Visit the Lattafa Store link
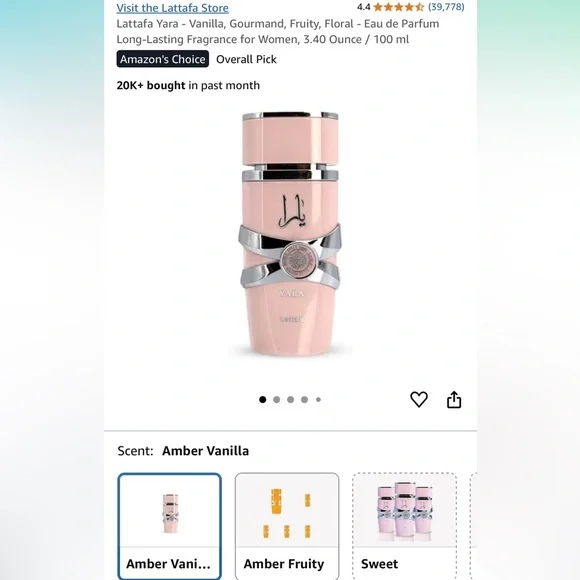The image size is (580, 580). tap(172, 8)
